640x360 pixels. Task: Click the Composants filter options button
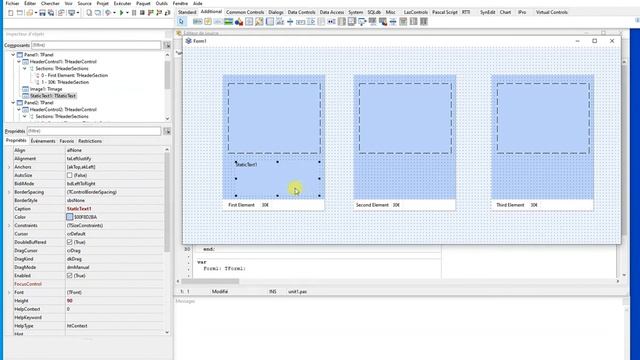coord(167,45)
